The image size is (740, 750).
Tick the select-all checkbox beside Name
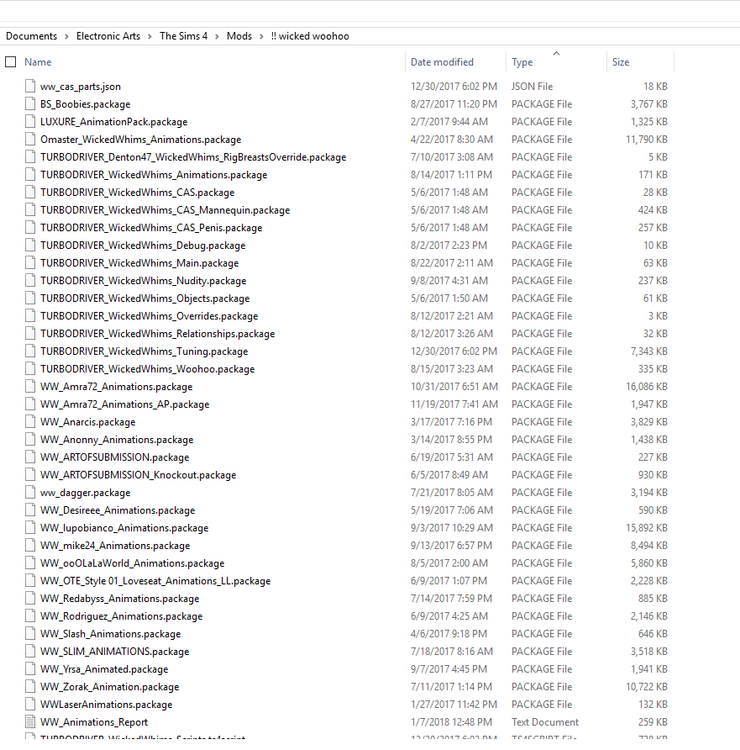11,62
